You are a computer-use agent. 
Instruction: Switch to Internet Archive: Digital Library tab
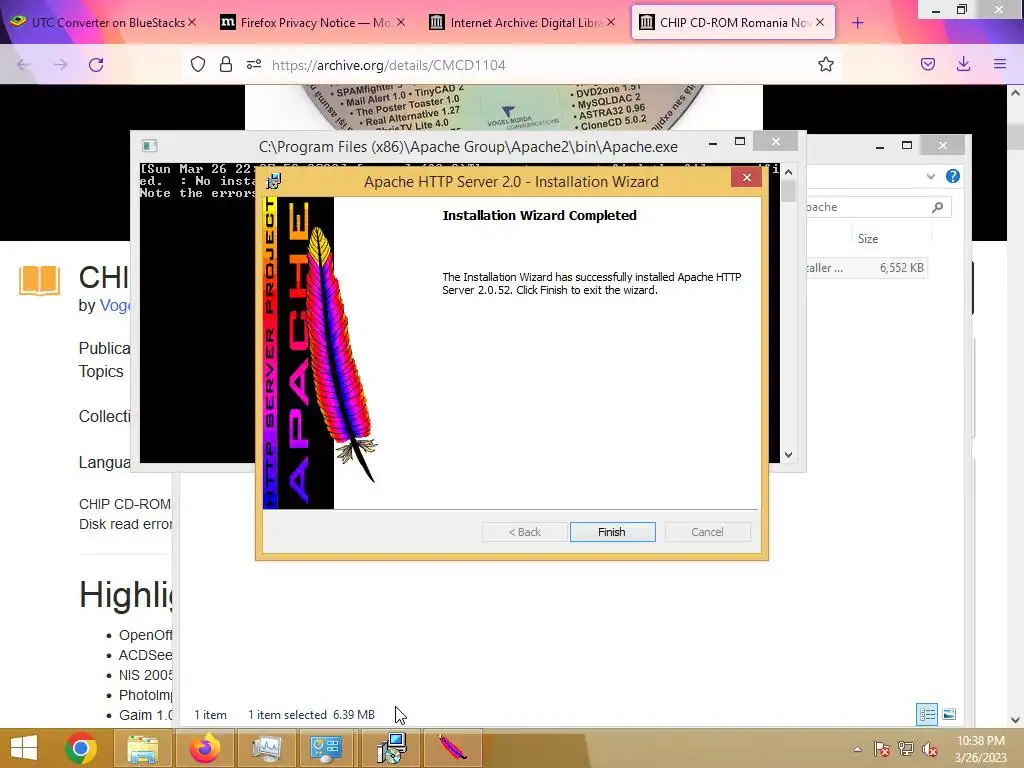(x=522, y=22)
